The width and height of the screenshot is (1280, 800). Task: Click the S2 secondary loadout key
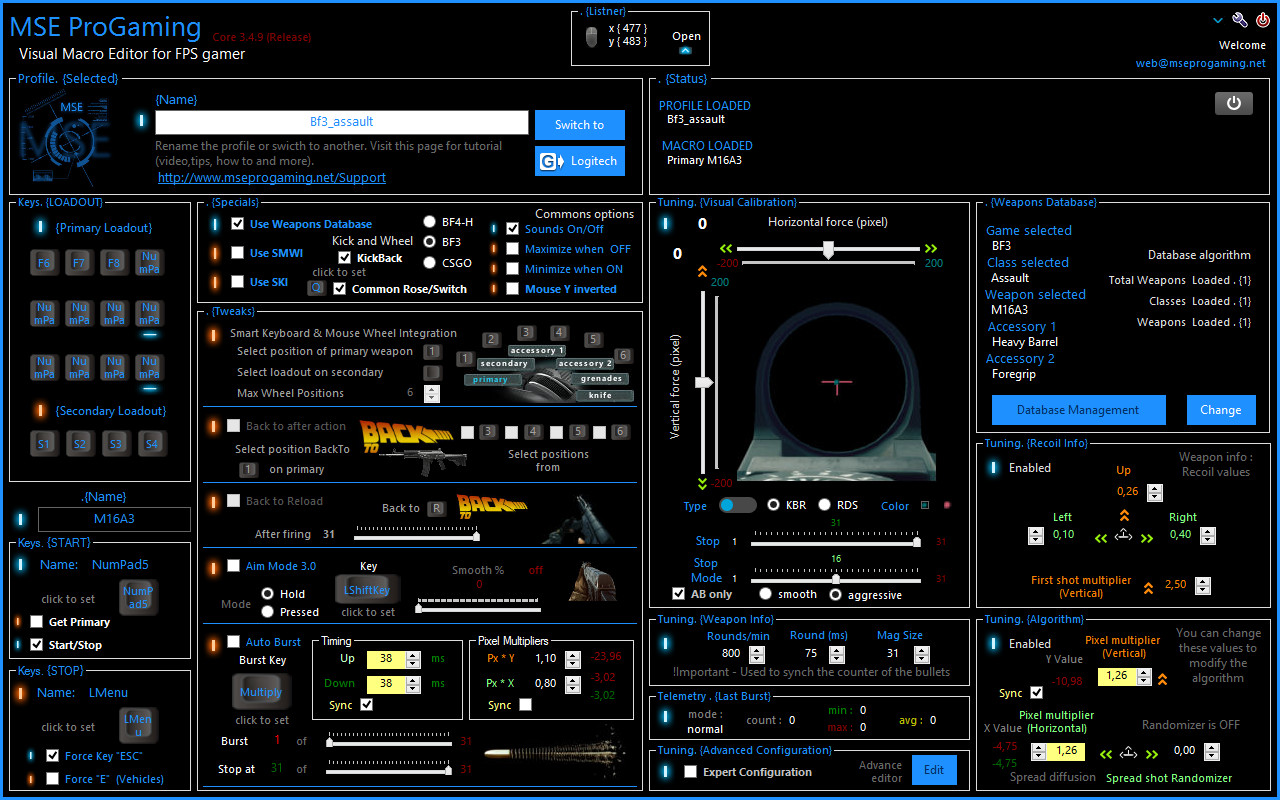tap(79, 443)
